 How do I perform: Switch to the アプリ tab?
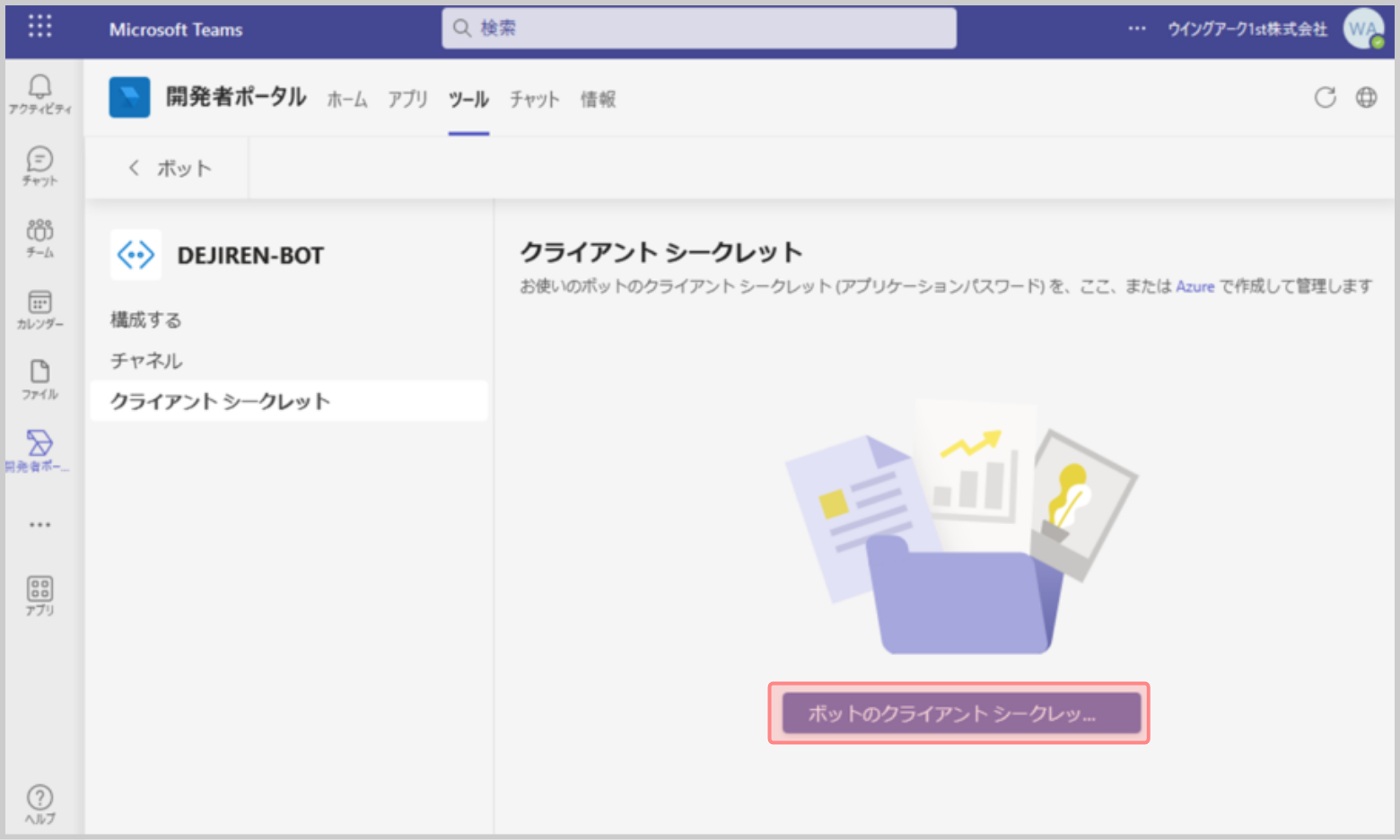point(407,100)
